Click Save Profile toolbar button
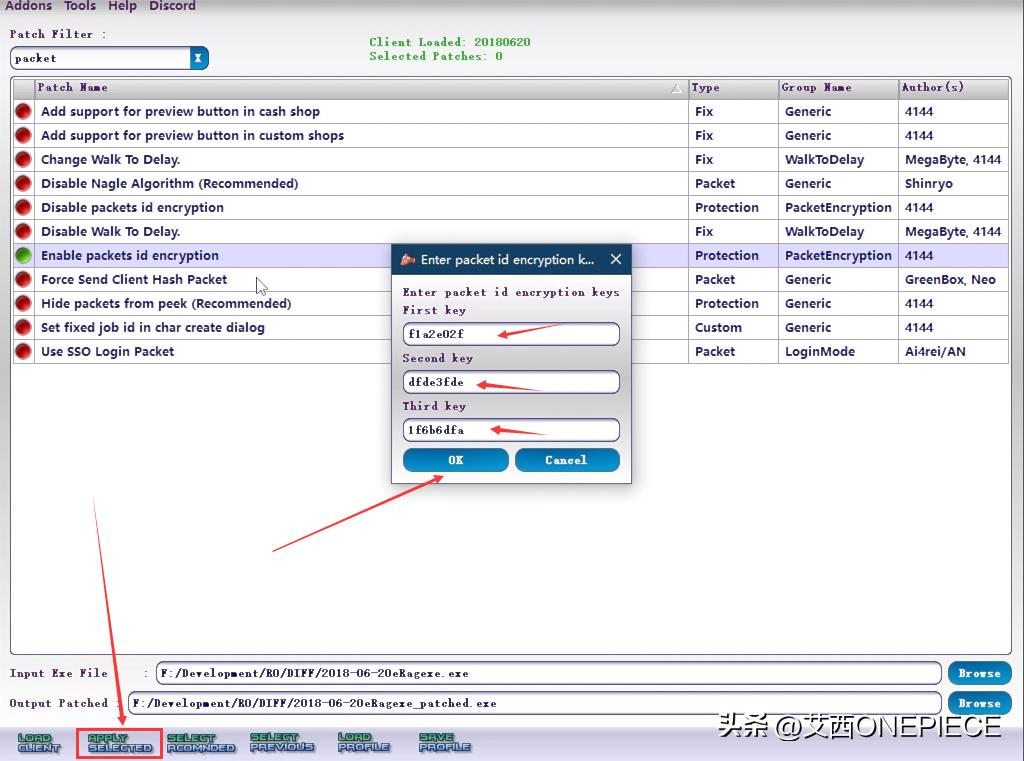 pyautogui.click(x=444, y=743)
